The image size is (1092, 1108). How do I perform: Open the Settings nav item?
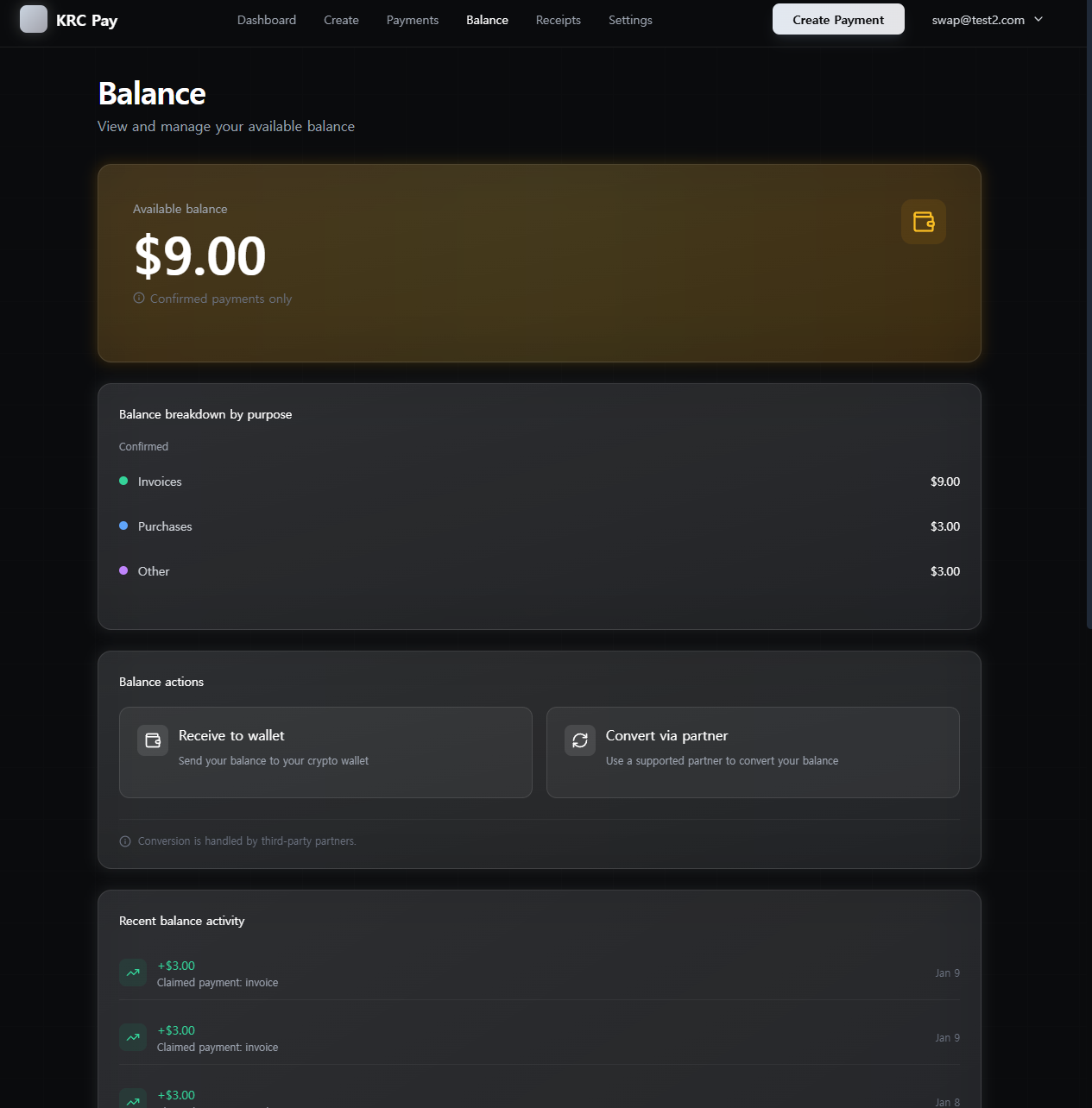[x=630, y=20]
